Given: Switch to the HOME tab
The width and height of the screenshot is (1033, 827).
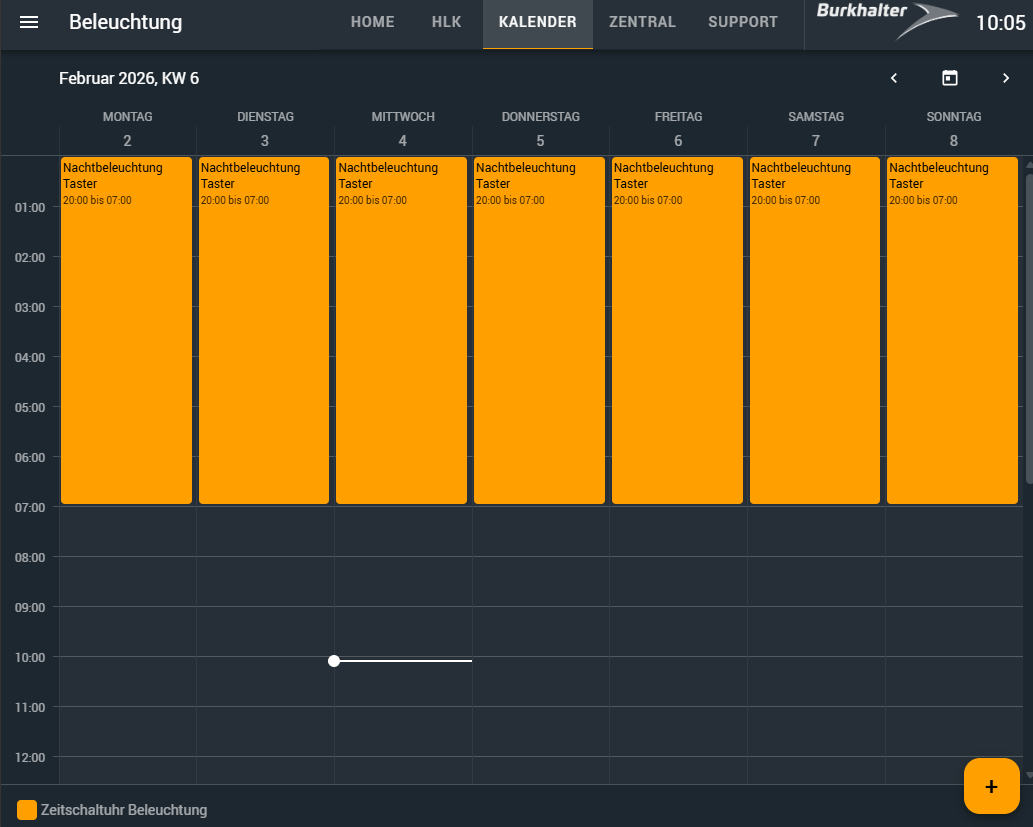Looking at the screenshot, I should click(x=372, y=22).
